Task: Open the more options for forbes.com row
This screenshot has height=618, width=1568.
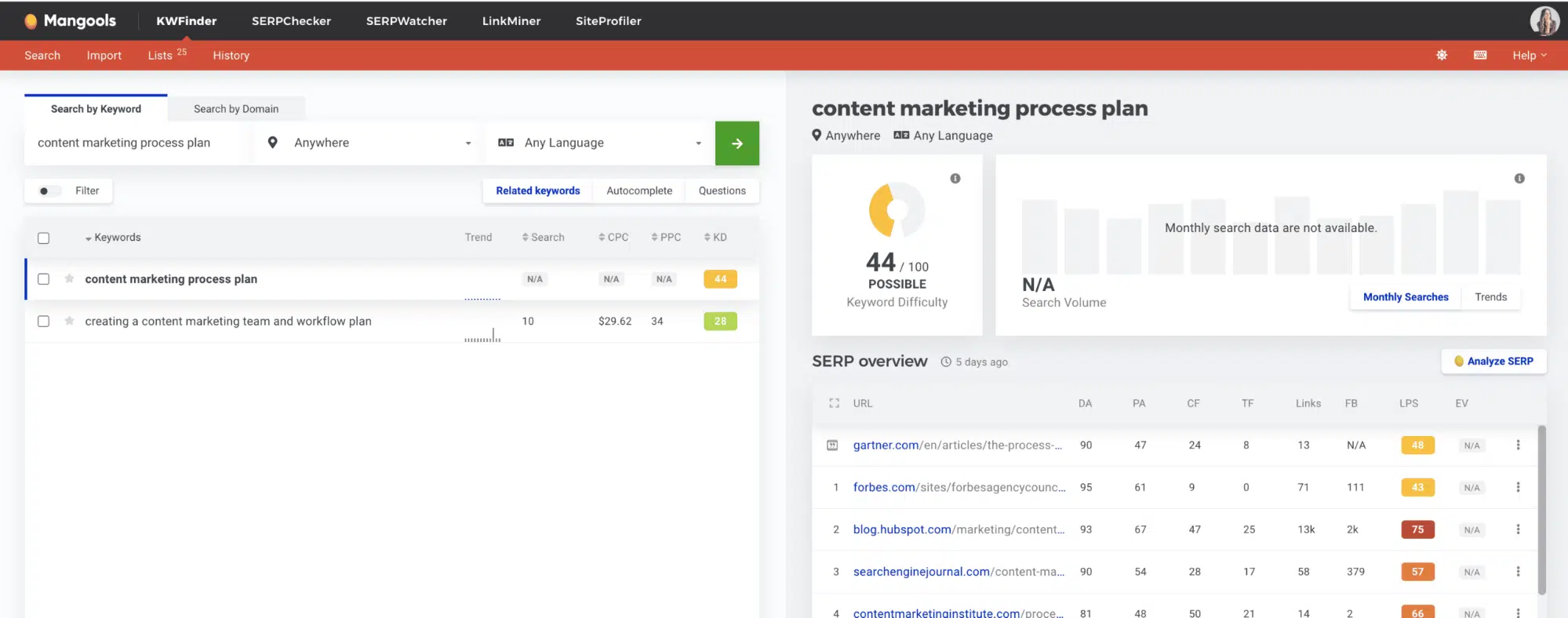Action: tap(1518, 487)
